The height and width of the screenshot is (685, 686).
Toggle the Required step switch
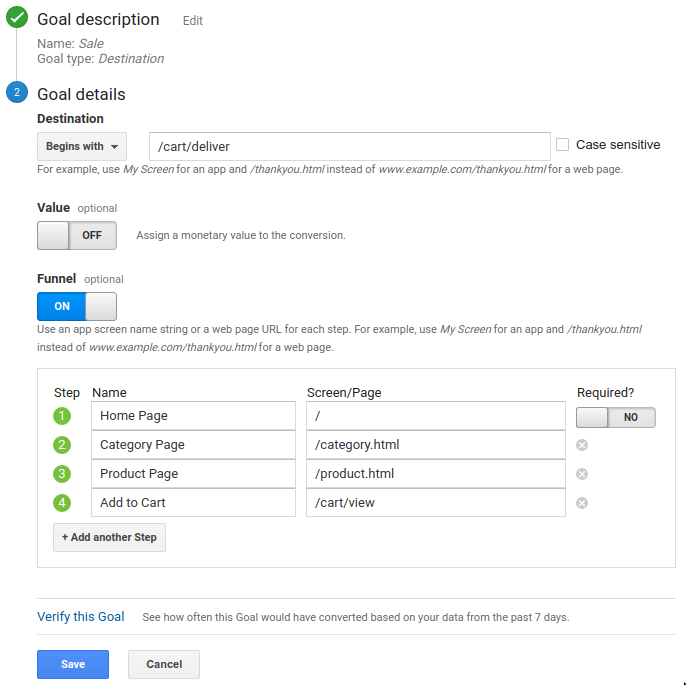(616, 417)
